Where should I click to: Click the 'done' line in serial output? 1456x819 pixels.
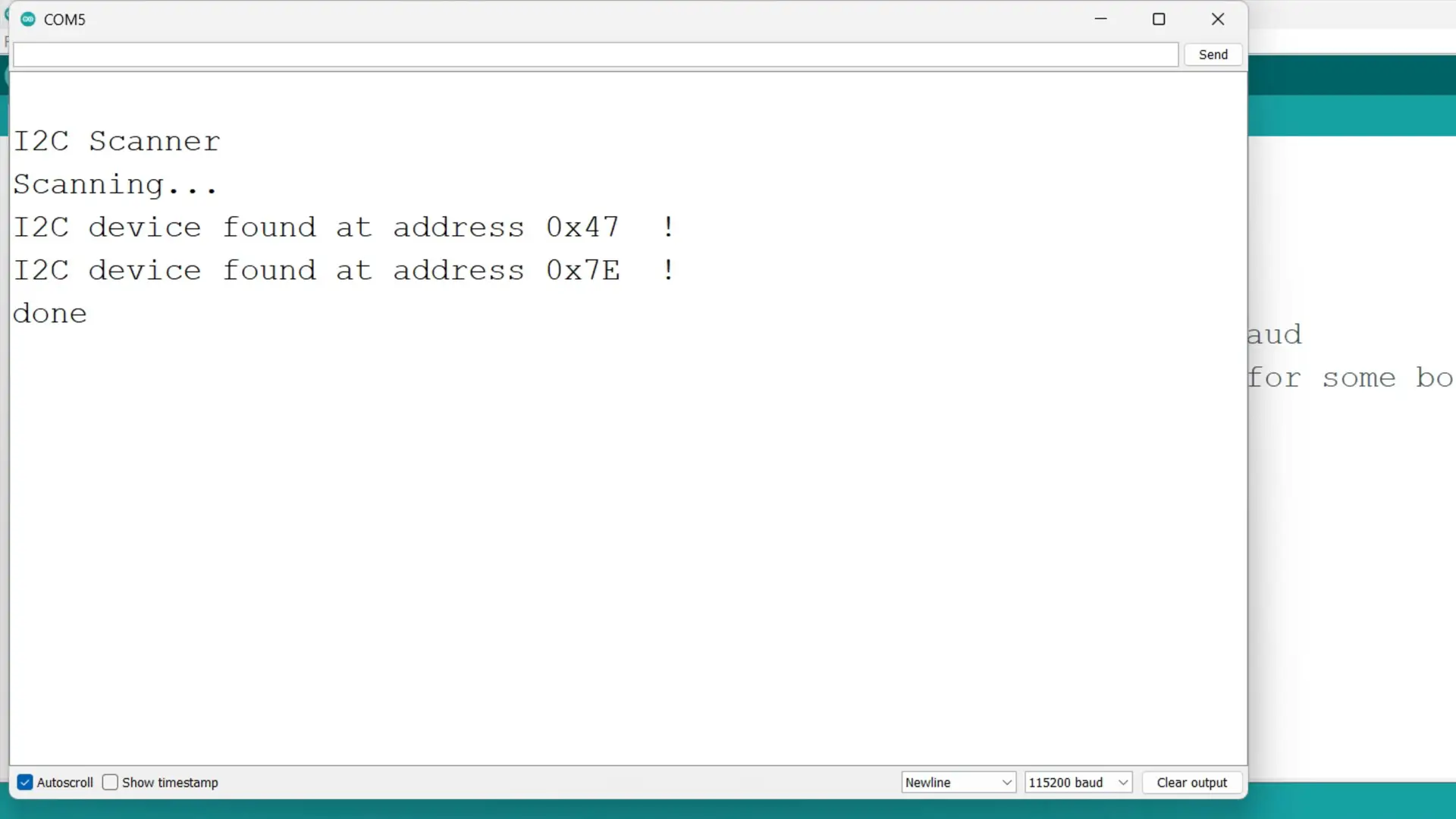pos(50,313)
